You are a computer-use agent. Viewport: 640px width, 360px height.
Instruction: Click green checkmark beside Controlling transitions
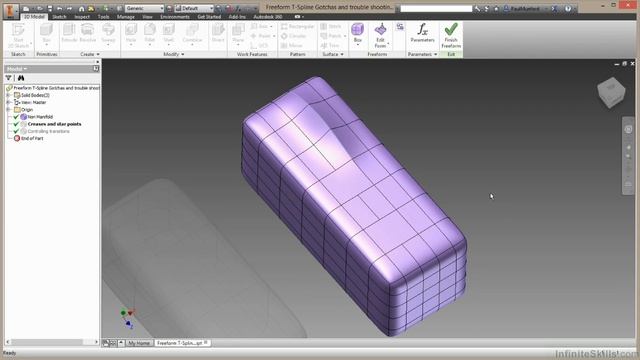(x=16, y=131)
